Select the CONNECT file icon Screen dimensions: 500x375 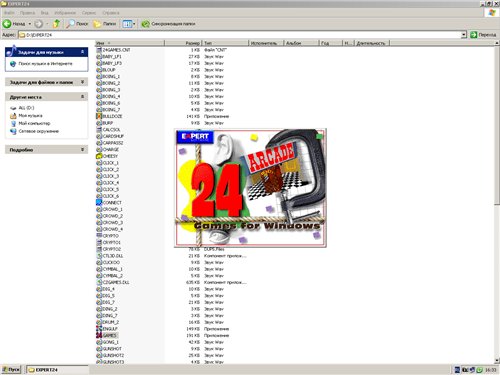tap(99, 202)
